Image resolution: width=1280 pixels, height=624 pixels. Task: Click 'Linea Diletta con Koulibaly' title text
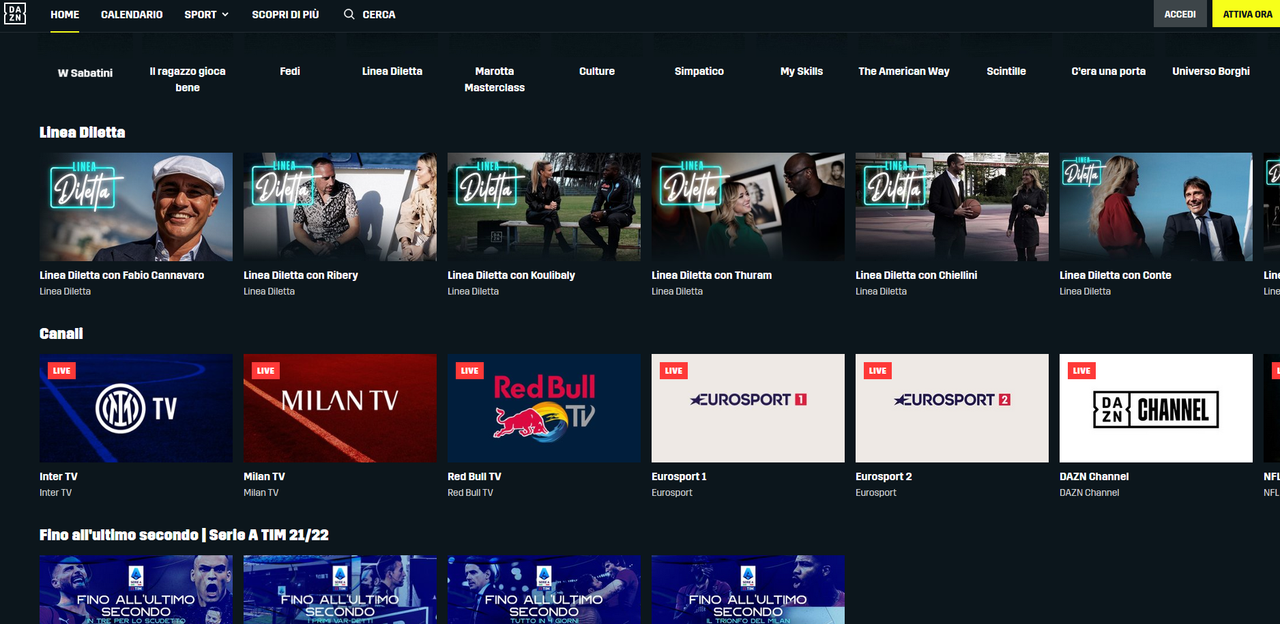point(511,275)
